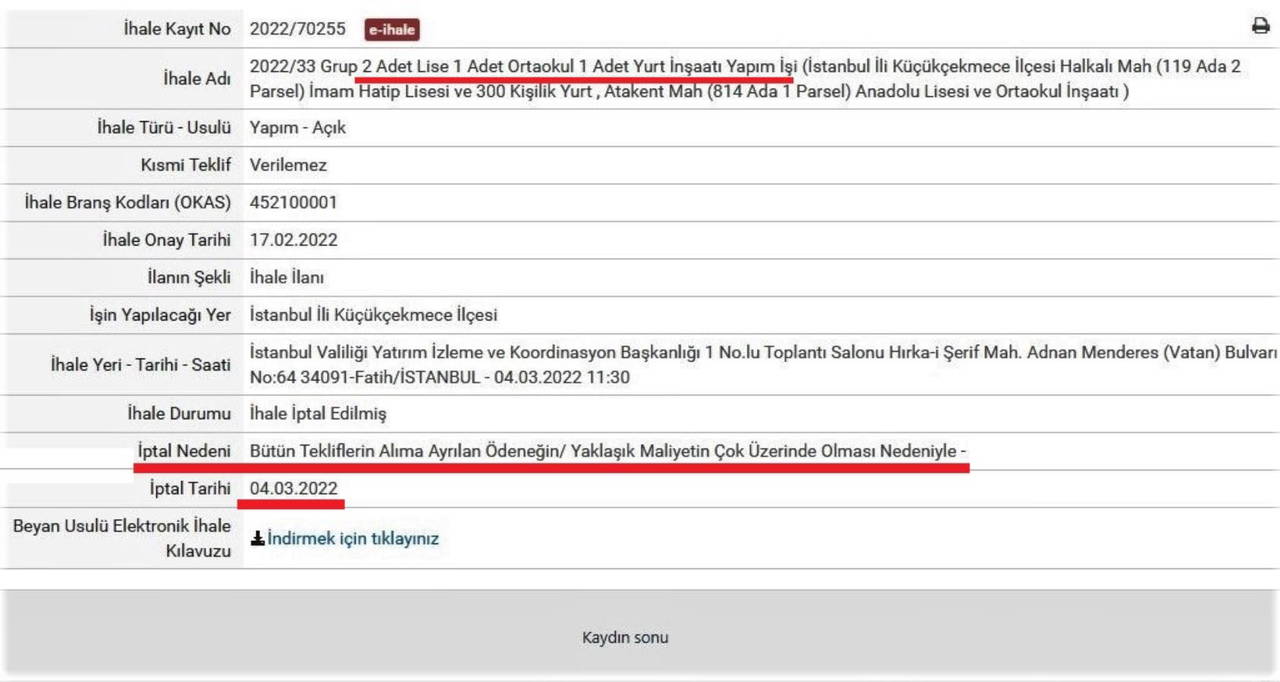Image resolution: width=1280 pixels, height=682 pixels.
Task: Click the approval date 17.02.2022
Action: (x=293, y=240)
